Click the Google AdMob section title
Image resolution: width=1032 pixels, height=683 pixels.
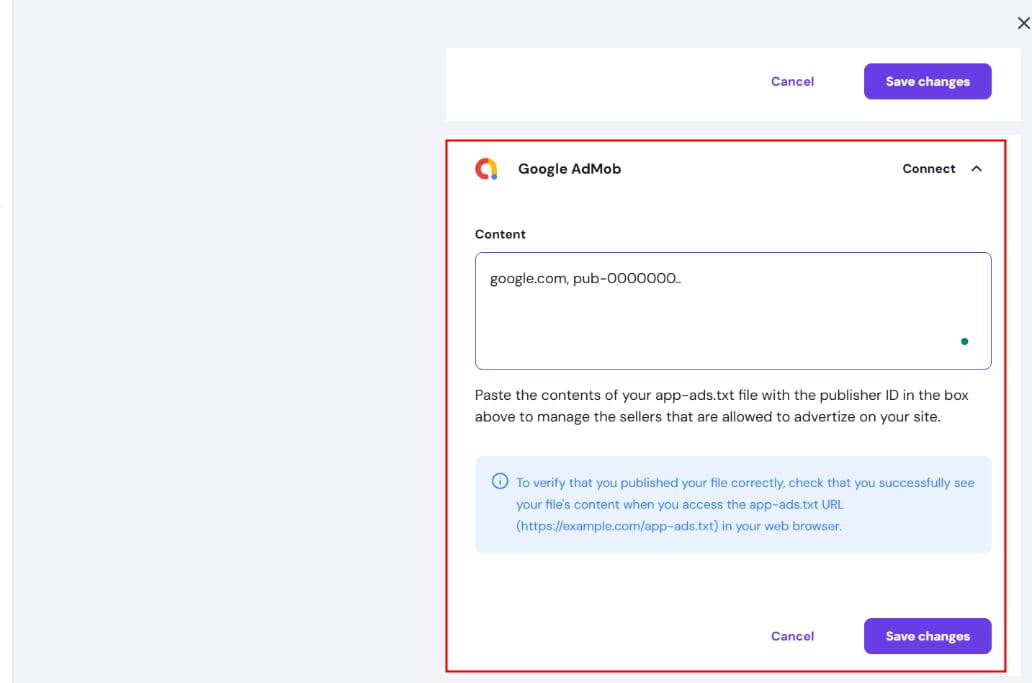569,169
